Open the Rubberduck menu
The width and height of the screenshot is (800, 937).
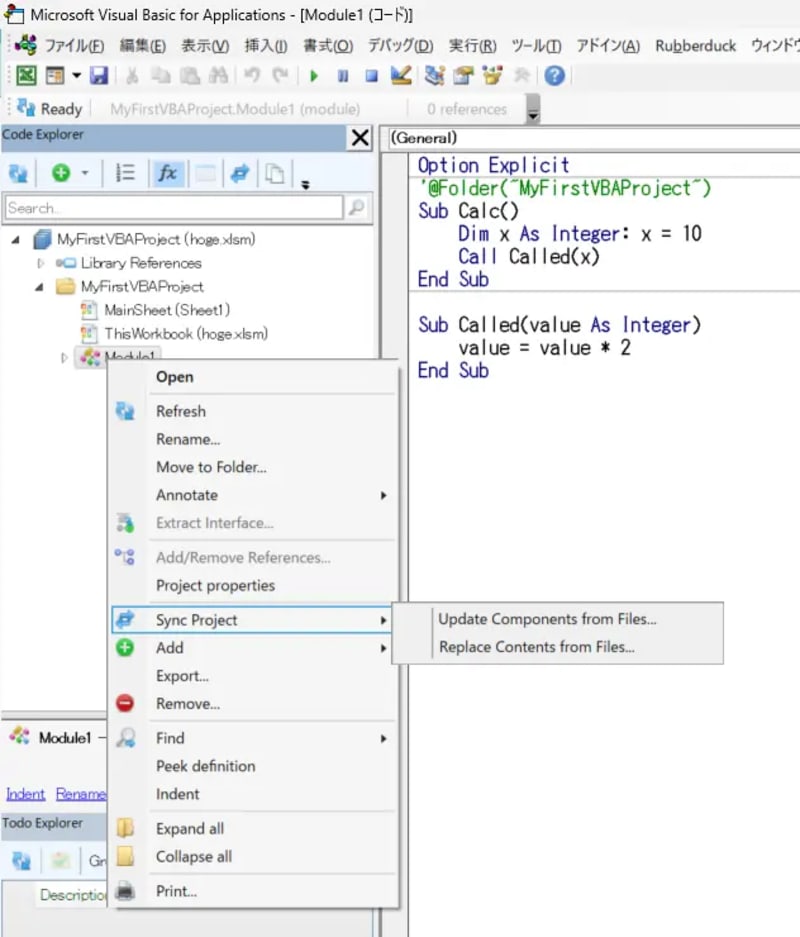[695, 45]
